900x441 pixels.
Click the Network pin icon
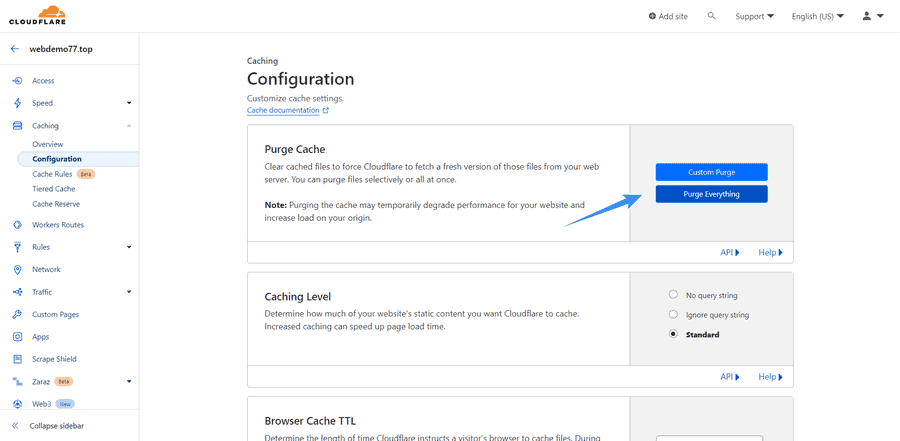click(x=17, y=270)
